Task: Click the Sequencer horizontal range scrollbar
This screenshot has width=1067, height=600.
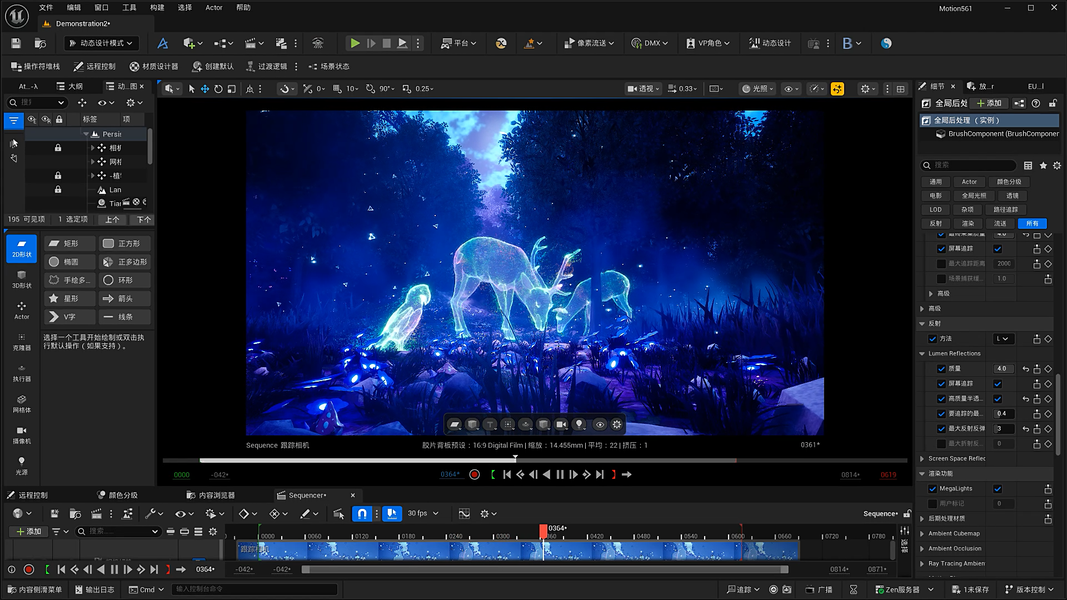Action: pyautogui.click(x=546, y=569)
